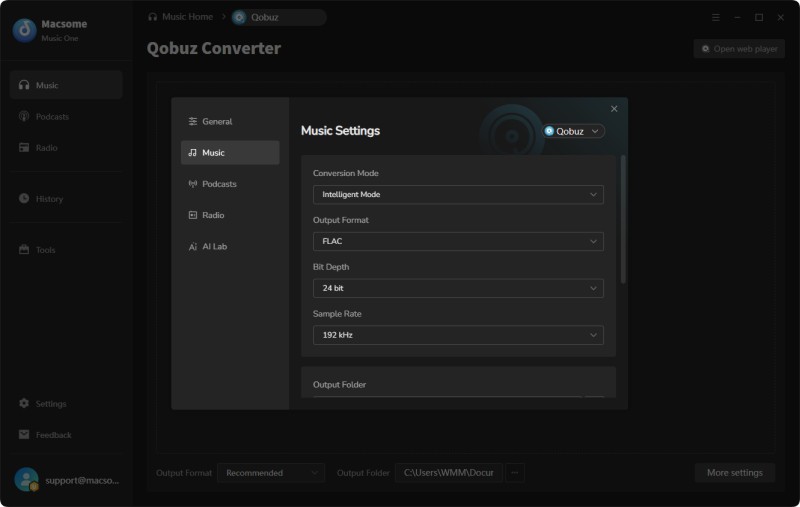This screenshot has height=507, width=800.
Task: Click the Feedback envelope icon
Action: point(24,434)
